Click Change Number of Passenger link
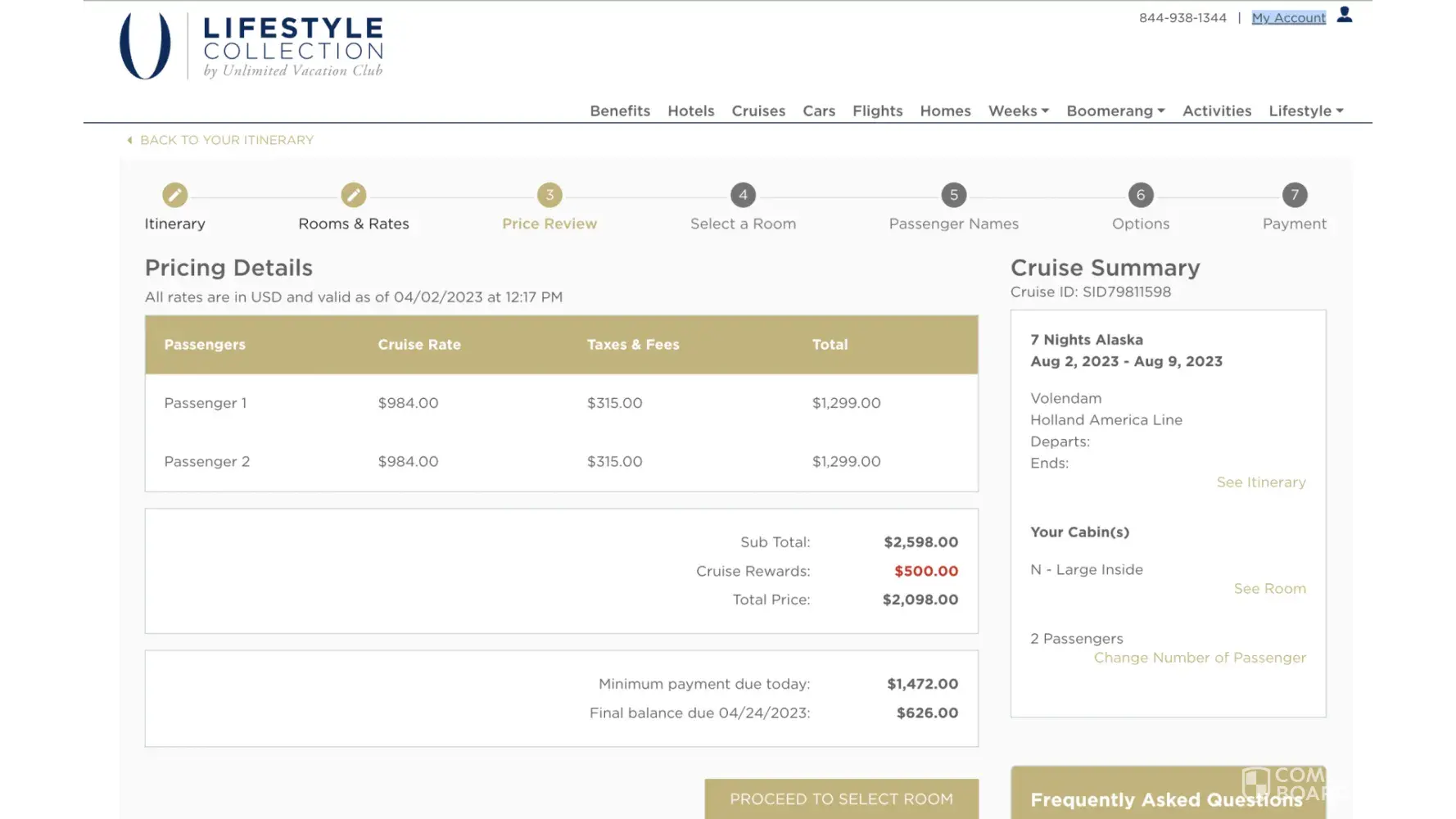The width and height of the screenshot is (1456, 819). point(1200,658)
